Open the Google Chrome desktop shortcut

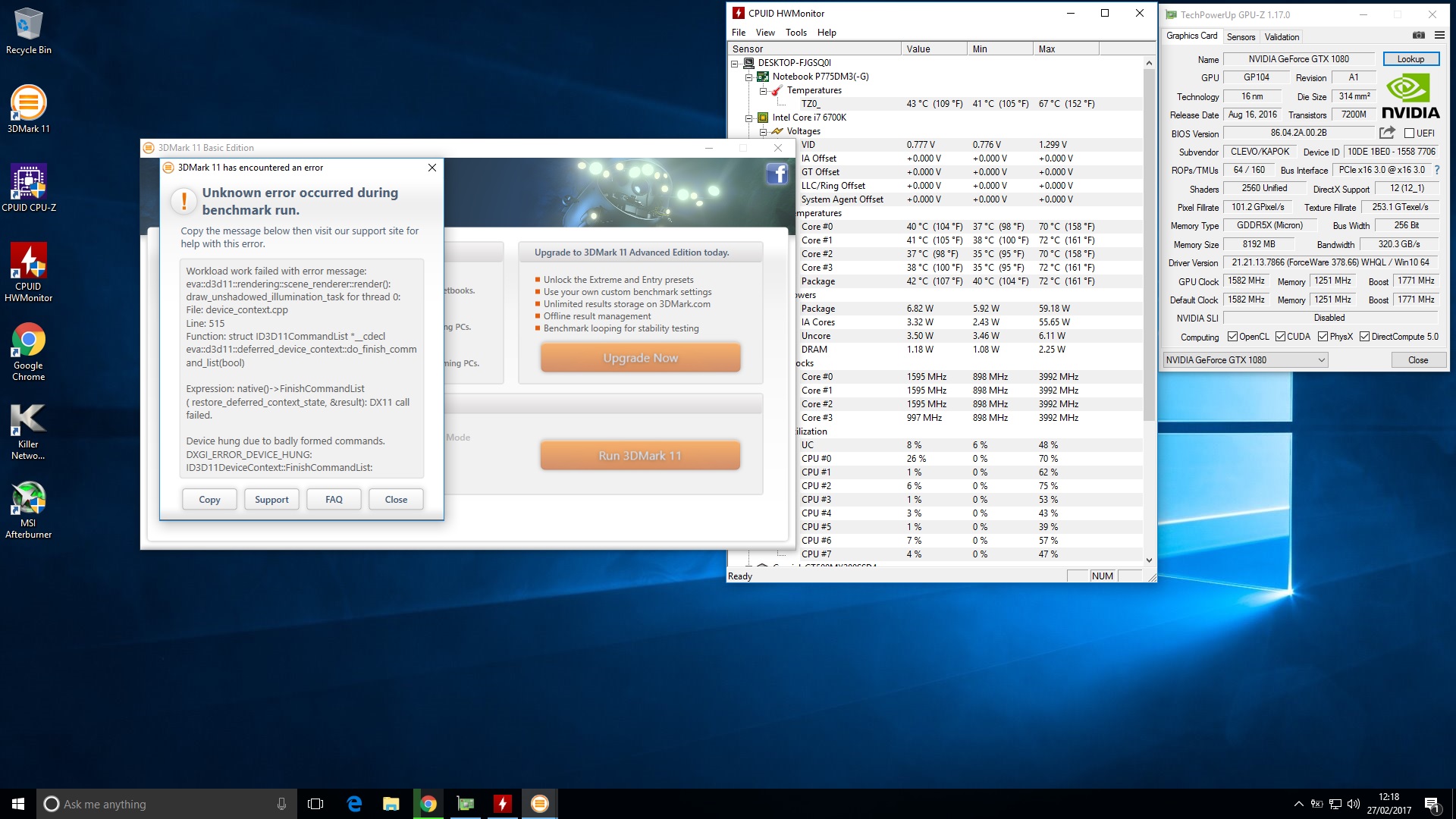[x=28, y=351]
